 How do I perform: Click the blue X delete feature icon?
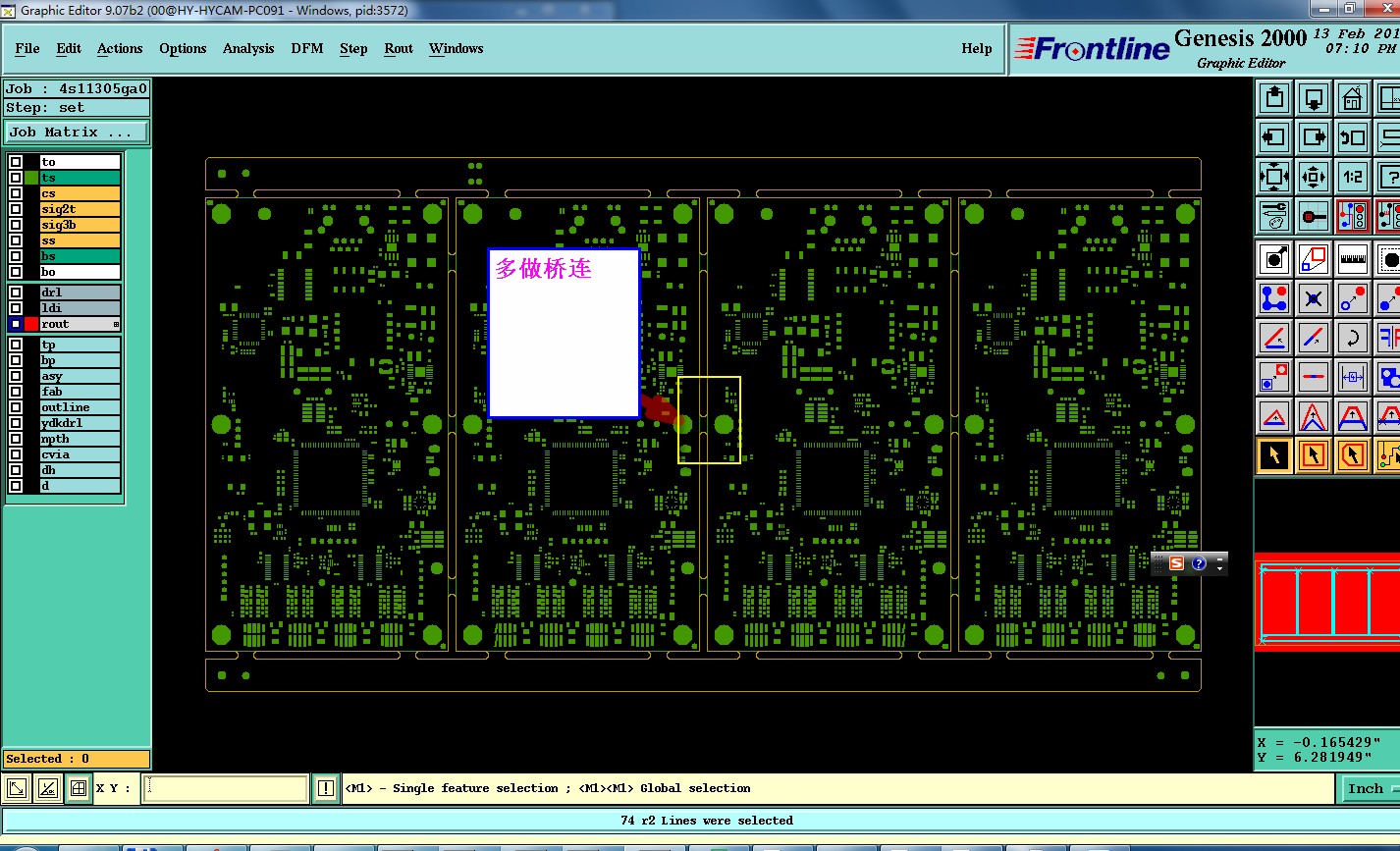(1314, 298)
